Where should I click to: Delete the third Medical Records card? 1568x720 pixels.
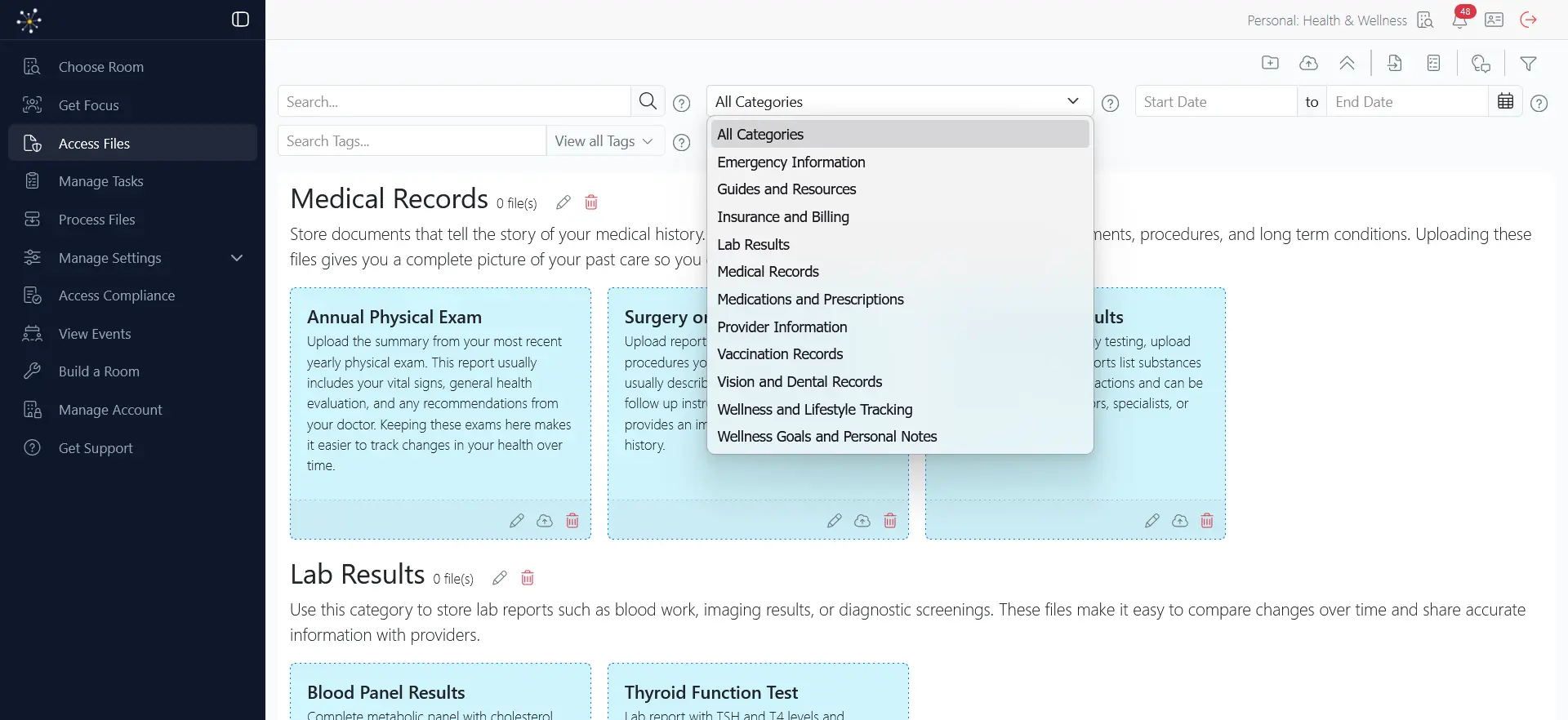1207,521
